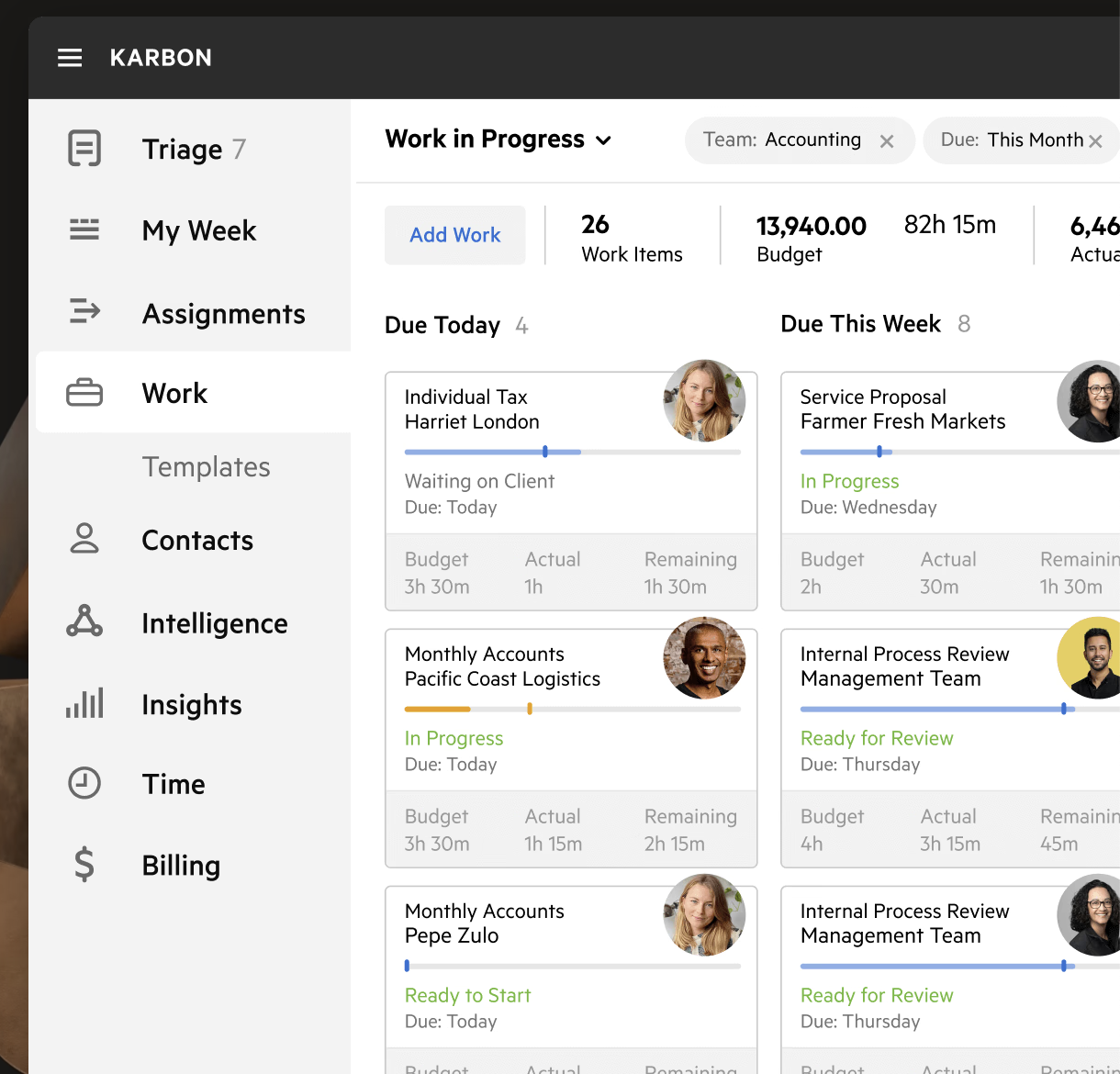Viewport: 1120px width, 1074px height.
Task: Open Harriet London's avatar on Individual Tax
Action: coord(704,401)
